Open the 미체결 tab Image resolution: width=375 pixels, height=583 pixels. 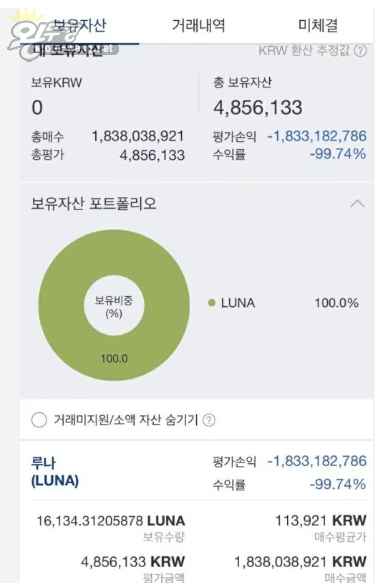click(318, 25)
